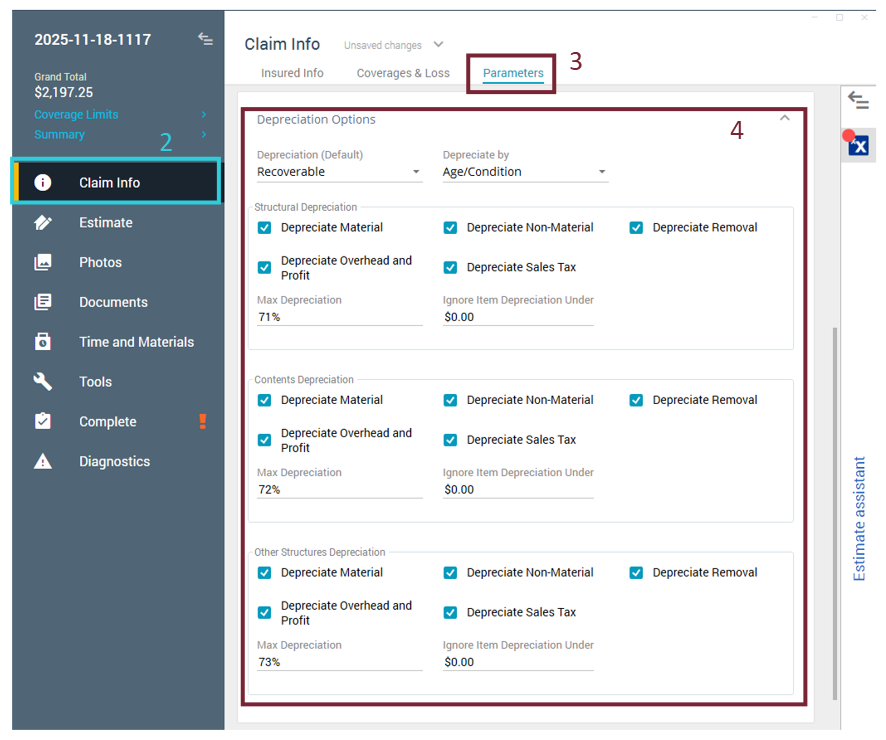Screen dimensions: 886x740
Task: Click the Complete clipboard check icon
Action: 43,422
